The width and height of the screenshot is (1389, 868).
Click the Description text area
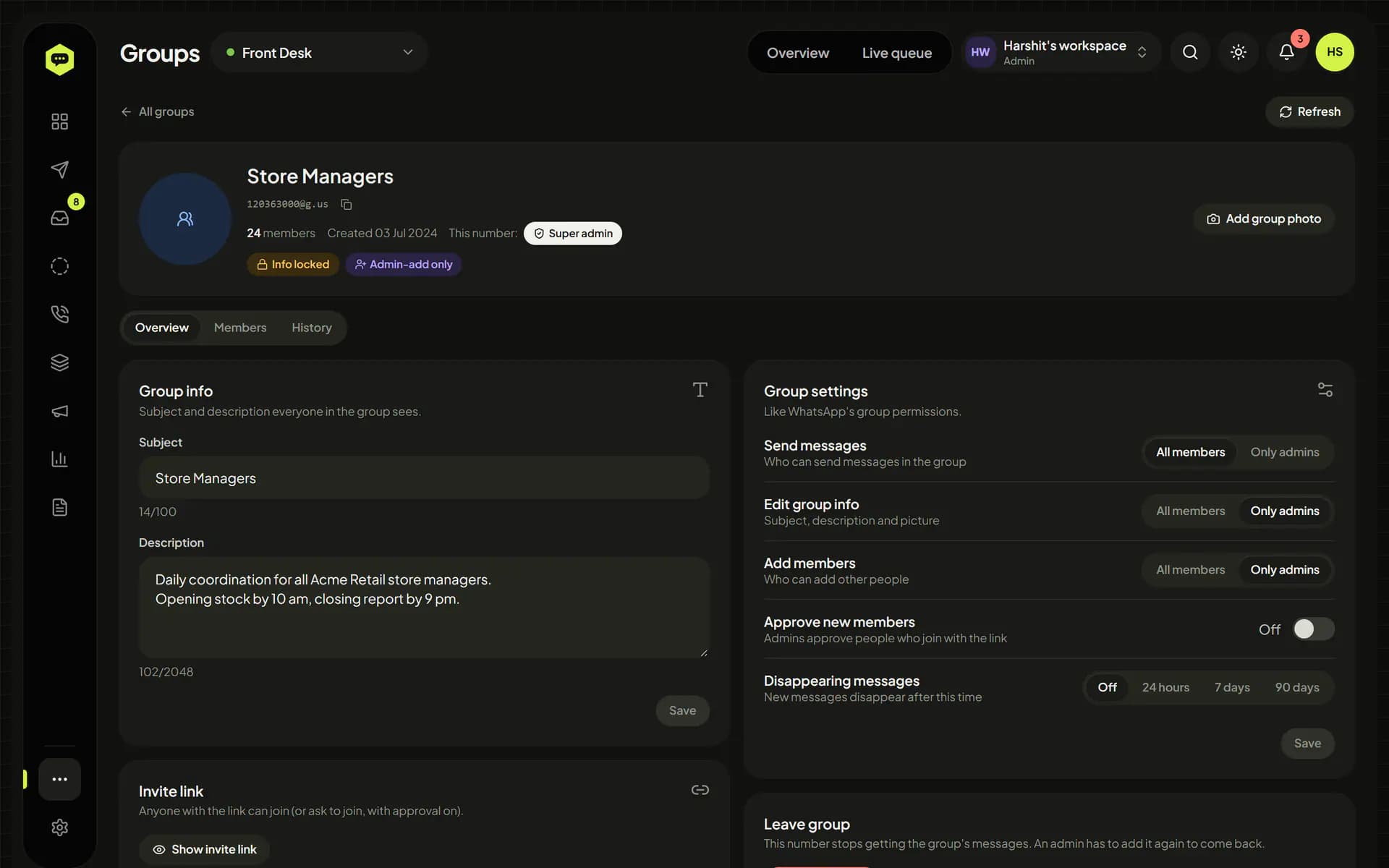click(424, 607)
